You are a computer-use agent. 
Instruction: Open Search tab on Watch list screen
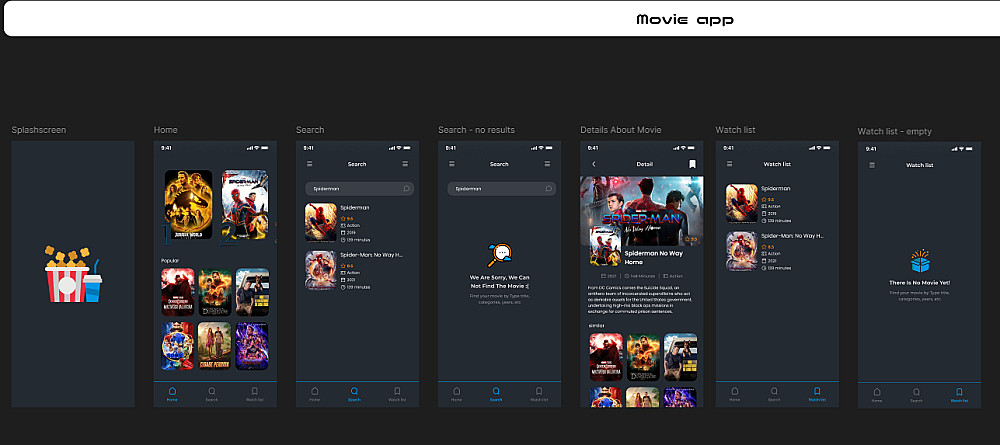click(774, 394)
